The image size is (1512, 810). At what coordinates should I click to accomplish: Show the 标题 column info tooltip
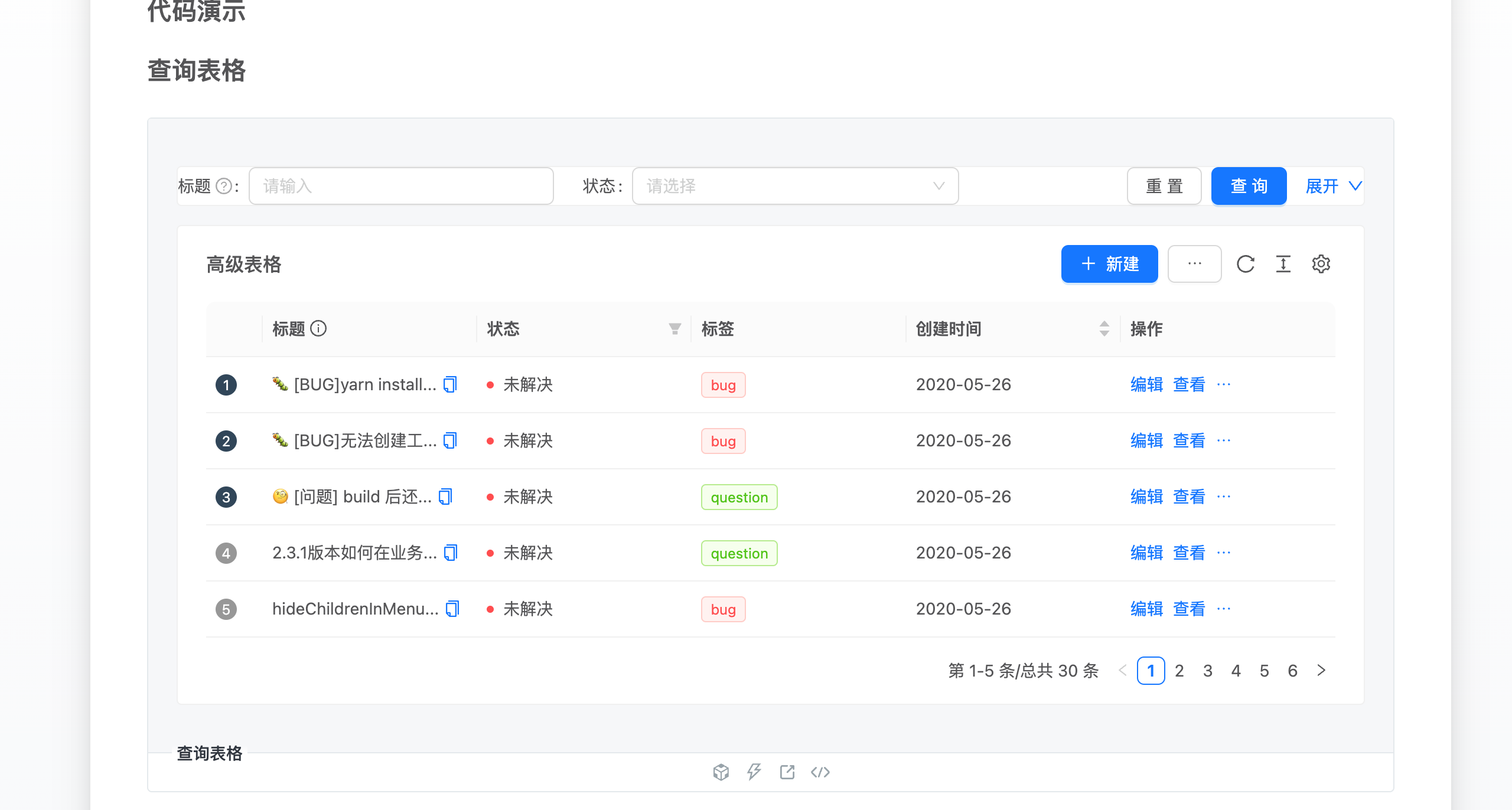(x=320, y=329)
